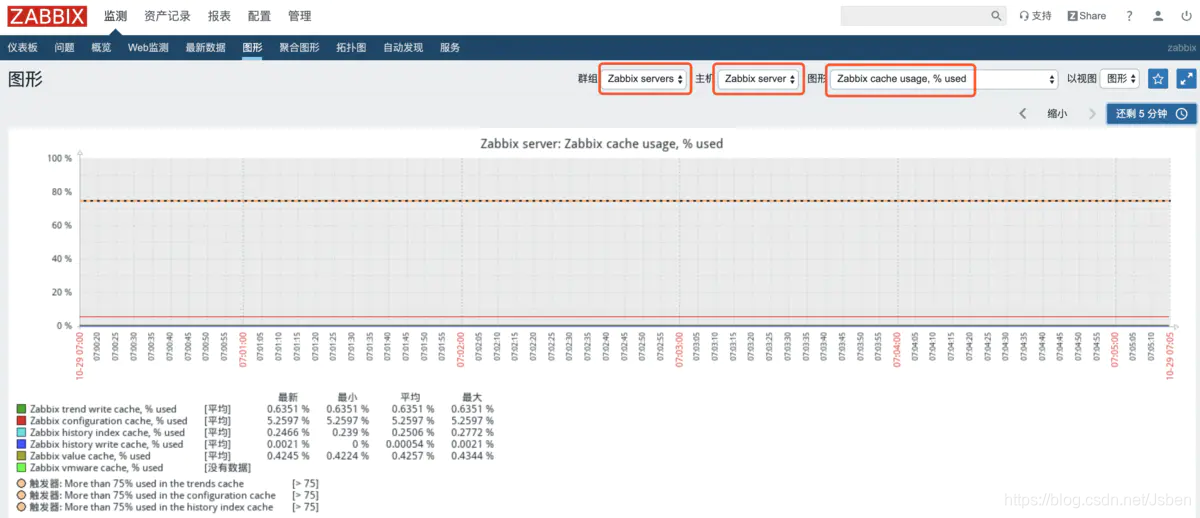The image size is (1200, 518).
Task: Click the search magnifier icon
Action: [996, 16]
